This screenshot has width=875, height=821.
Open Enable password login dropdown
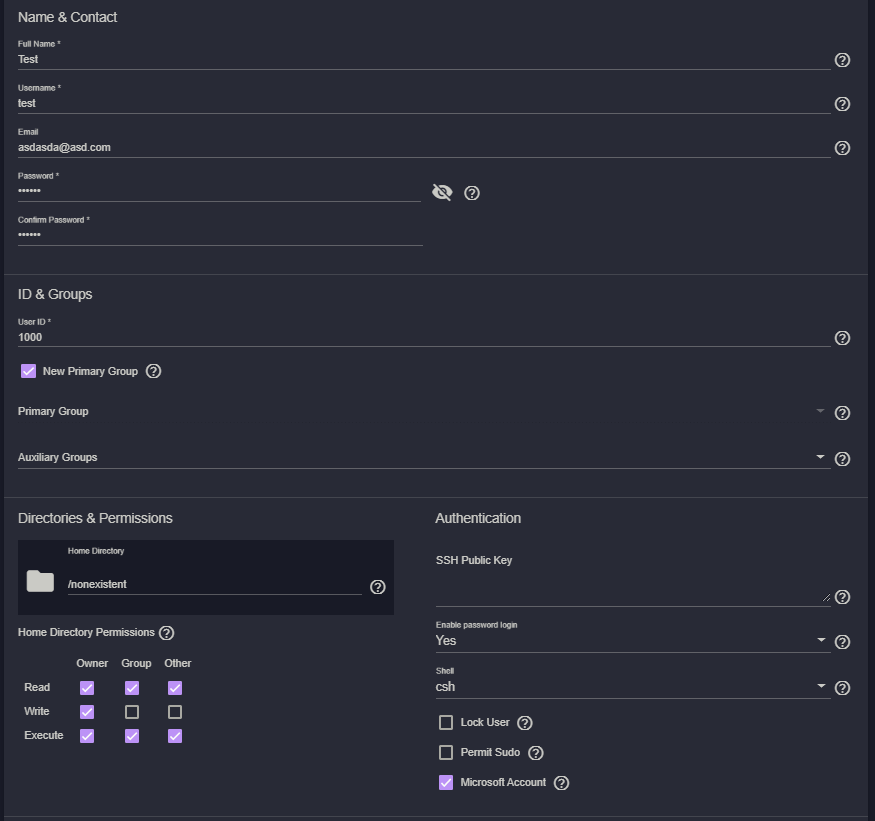click(632, 641)
